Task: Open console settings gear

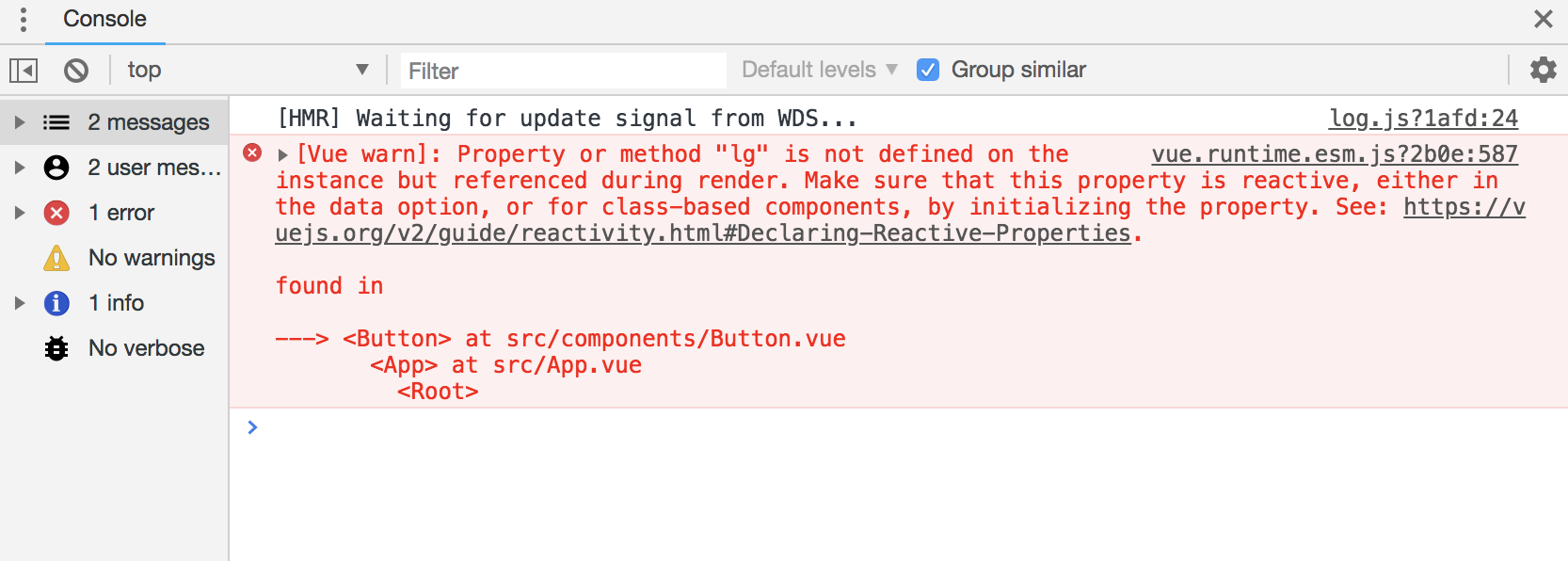Action: pyautogui.click(x=1543, y=70)
